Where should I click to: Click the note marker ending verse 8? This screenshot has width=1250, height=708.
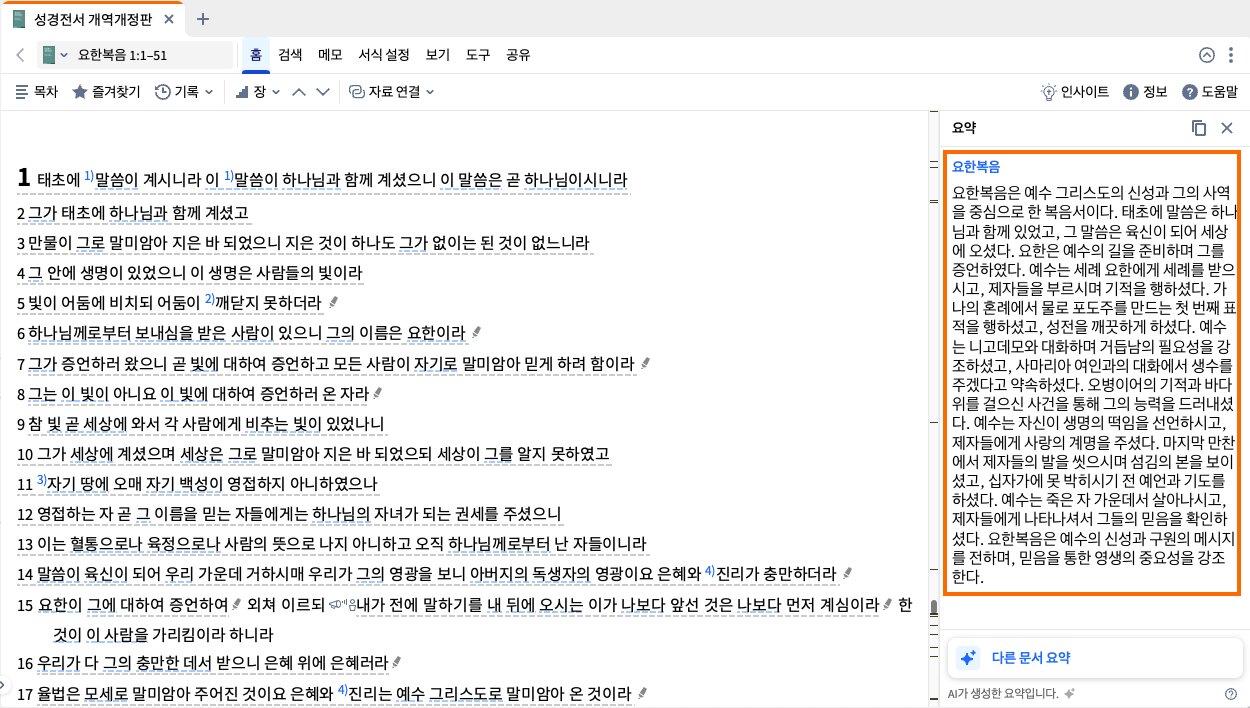coord(376,394)
